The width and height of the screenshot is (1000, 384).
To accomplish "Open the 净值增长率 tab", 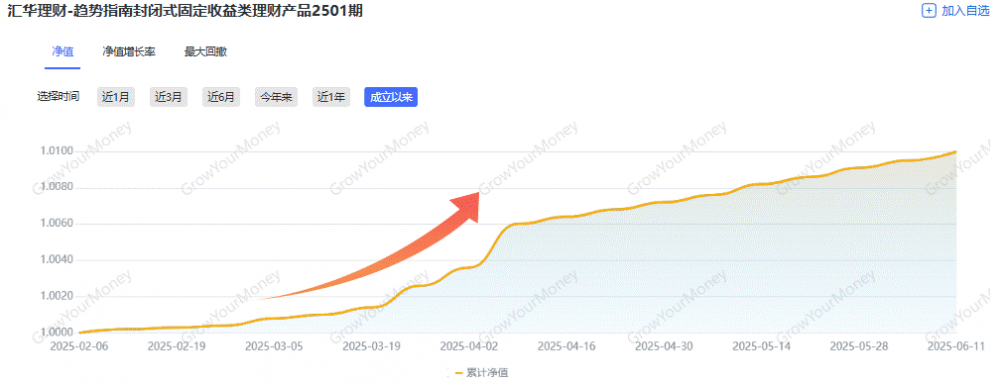I will coord(129,52).
